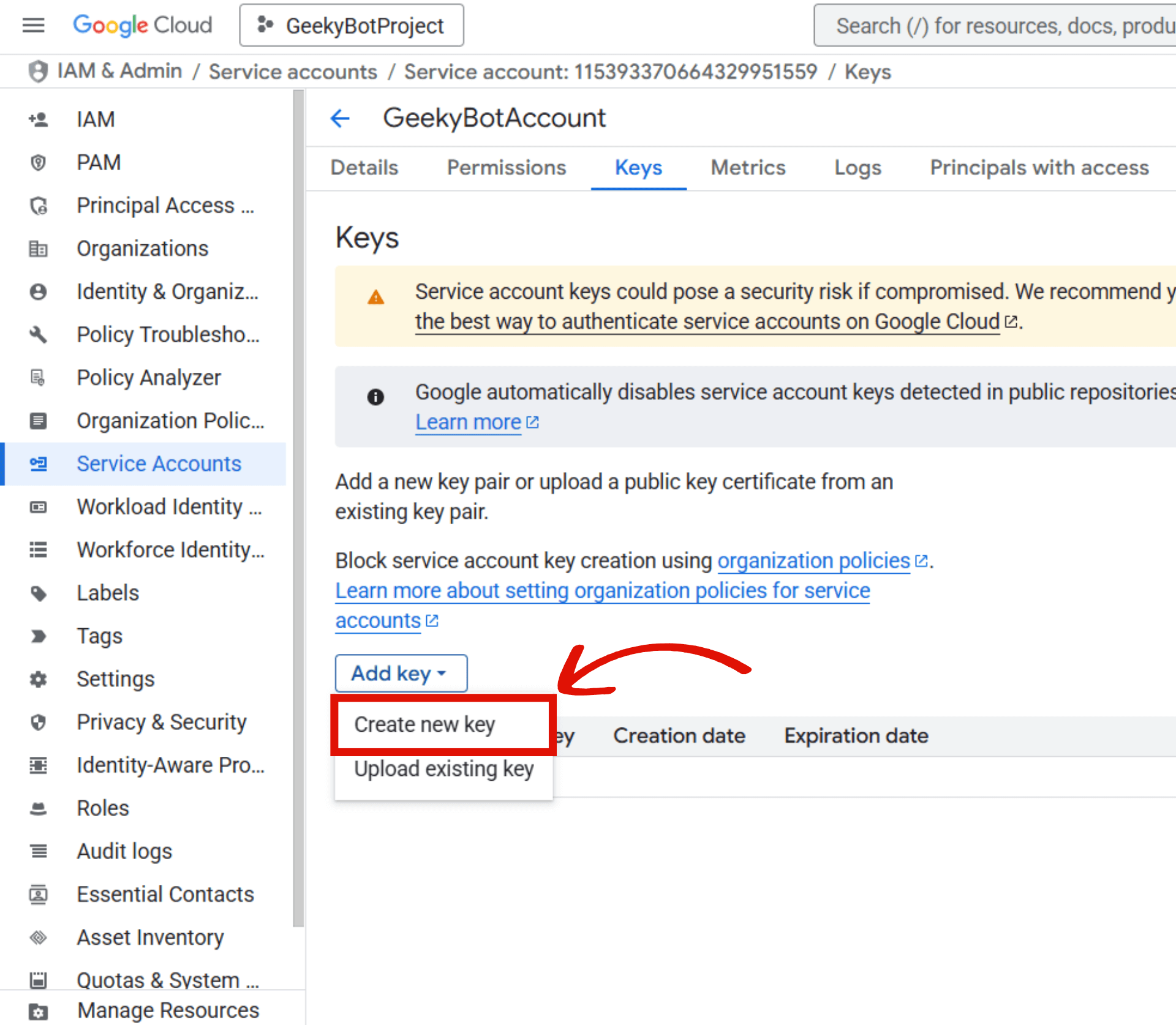Click the Service Accounts sidebar icon
Screen dimensions: 1176x1025
coord(38,464)
